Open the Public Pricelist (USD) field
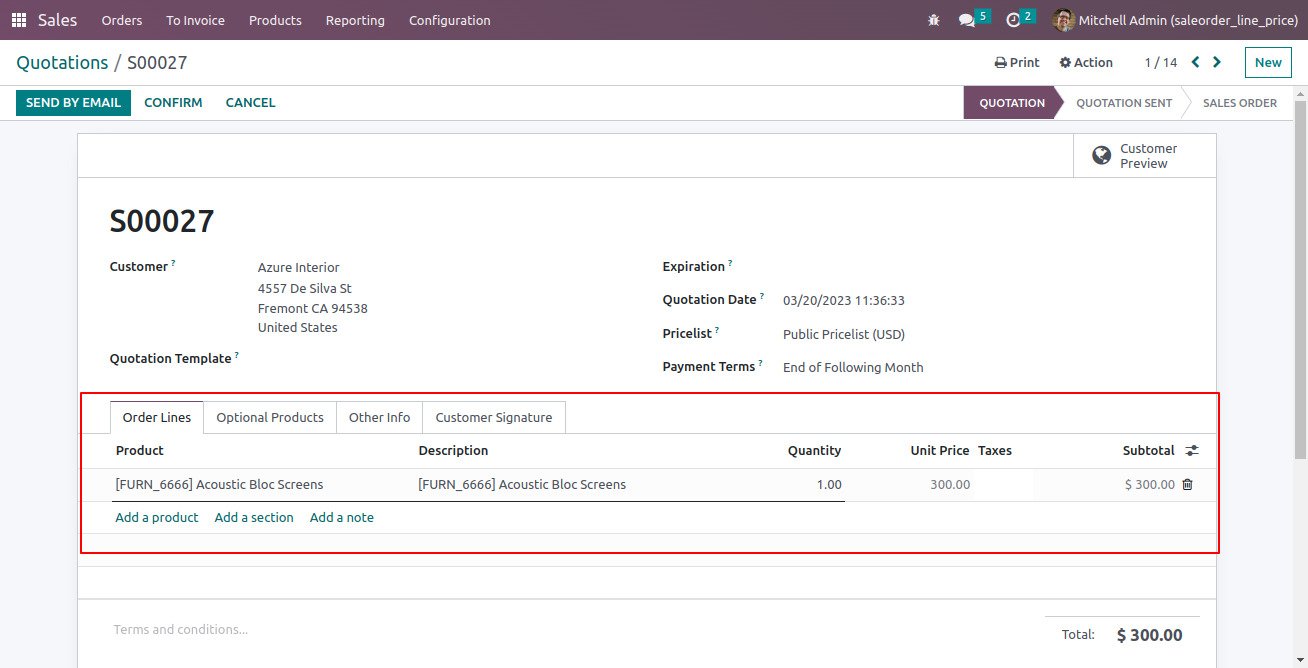Viewport: 1308px width, 668px height. (844, 334)
